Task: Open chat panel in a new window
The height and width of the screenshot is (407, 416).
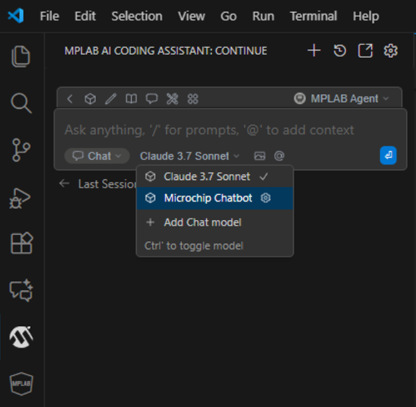Action: [x=365, y=51]
